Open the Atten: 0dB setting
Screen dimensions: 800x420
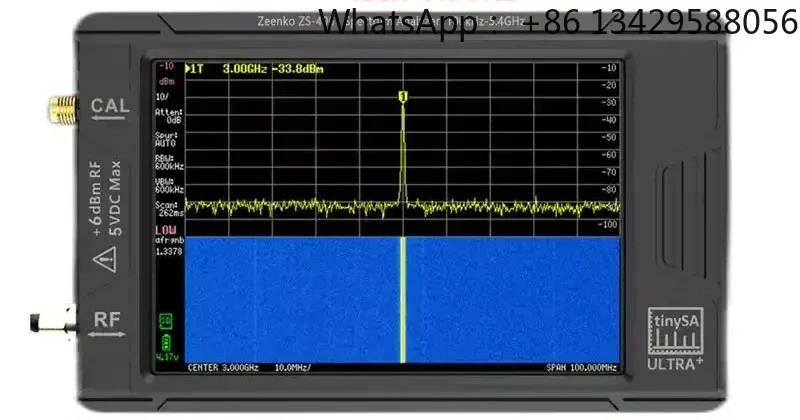(x=169, y=116)
